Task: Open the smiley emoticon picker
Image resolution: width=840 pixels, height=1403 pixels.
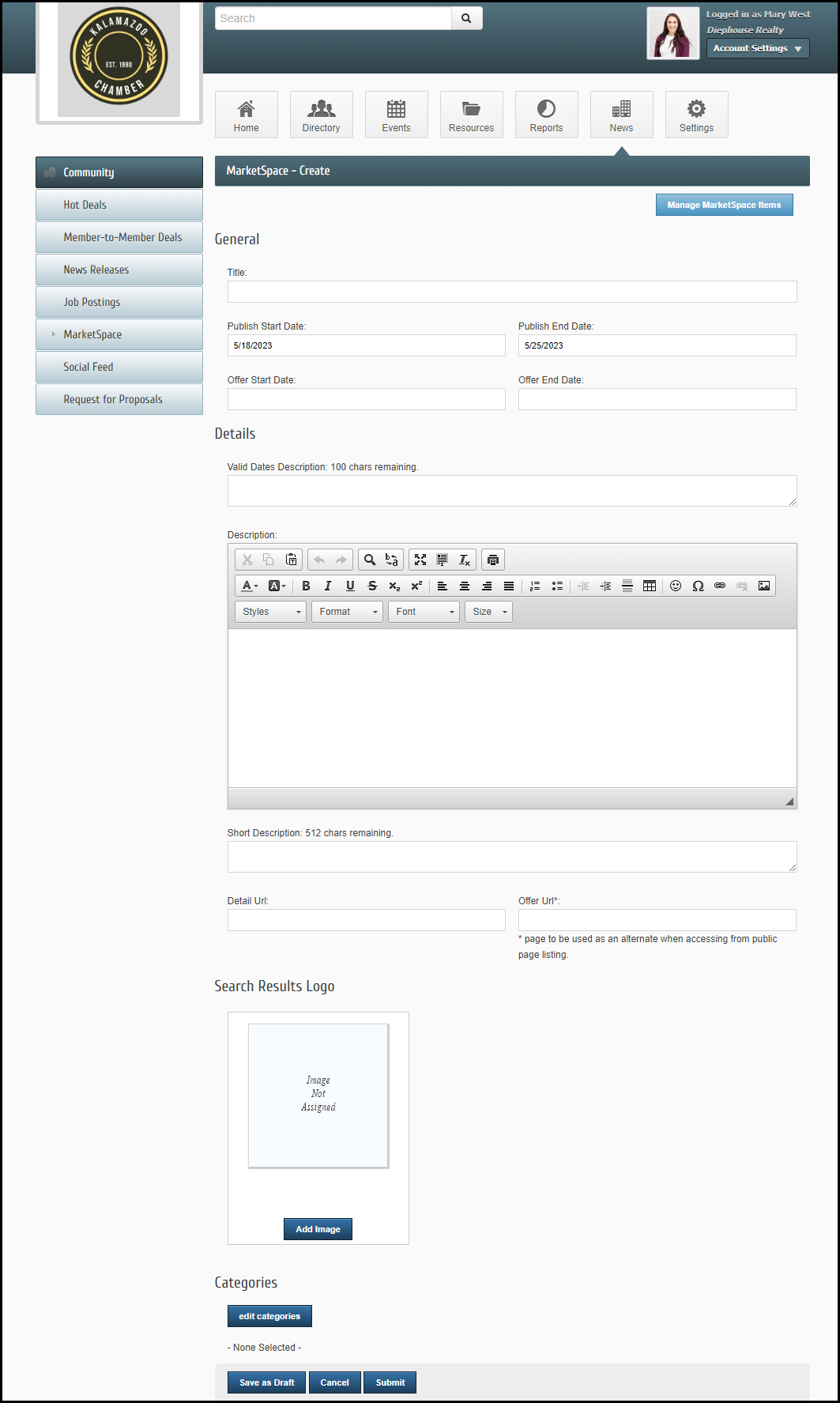Action: click(676, 586)
